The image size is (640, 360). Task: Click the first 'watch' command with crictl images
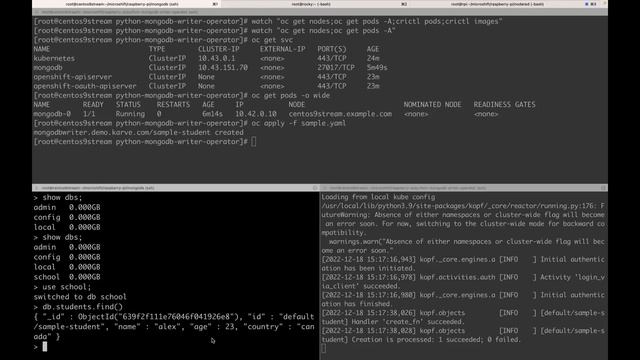pyautogui.click(x=377, y=21)
